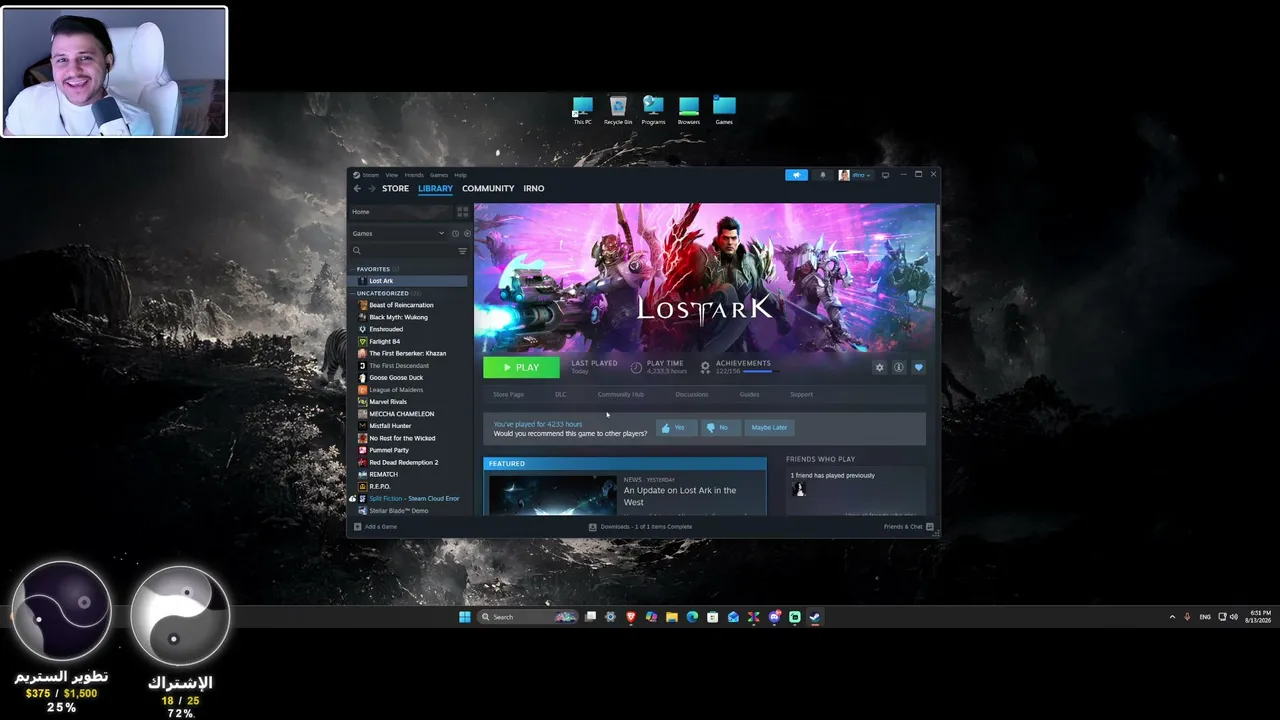Open the Games menu
This screenshot has width=1280, height=720.
(x=439, y=175)
